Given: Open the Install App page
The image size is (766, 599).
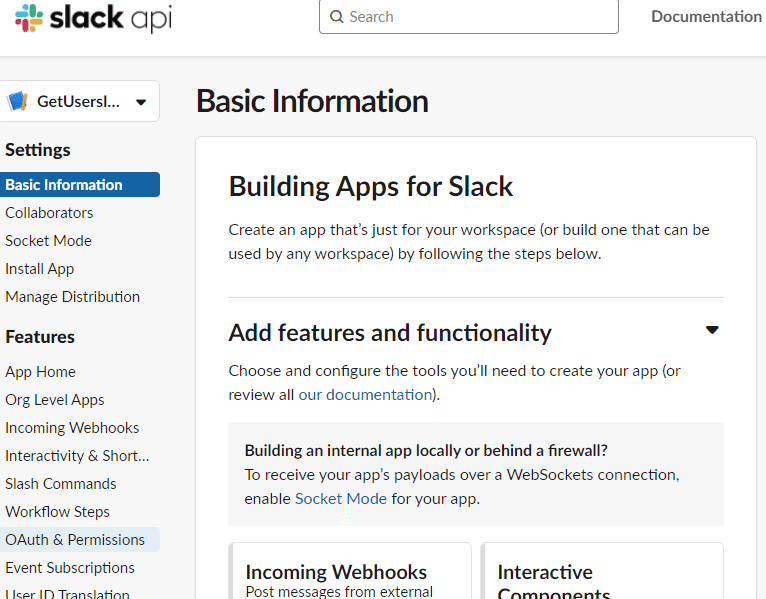Looking at the screenshot, I should pyautogui.click(x=40, y=269).
